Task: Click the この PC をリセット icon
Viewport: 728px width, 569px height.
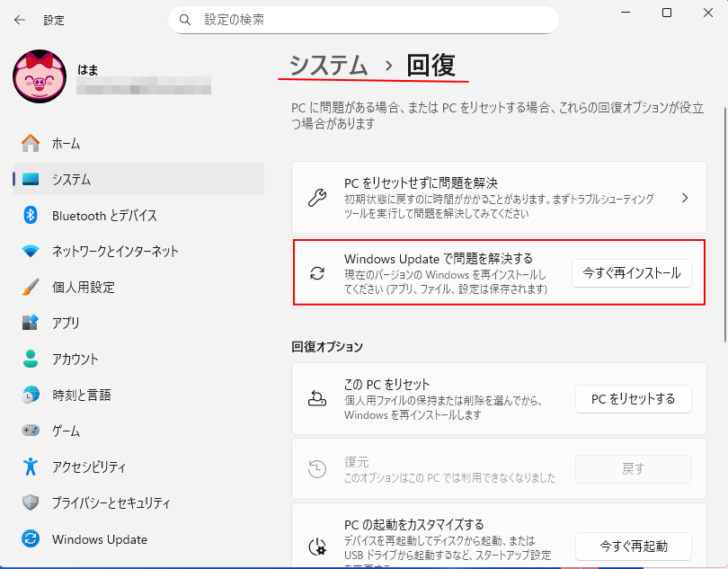Action: click(x=317, y=398)
